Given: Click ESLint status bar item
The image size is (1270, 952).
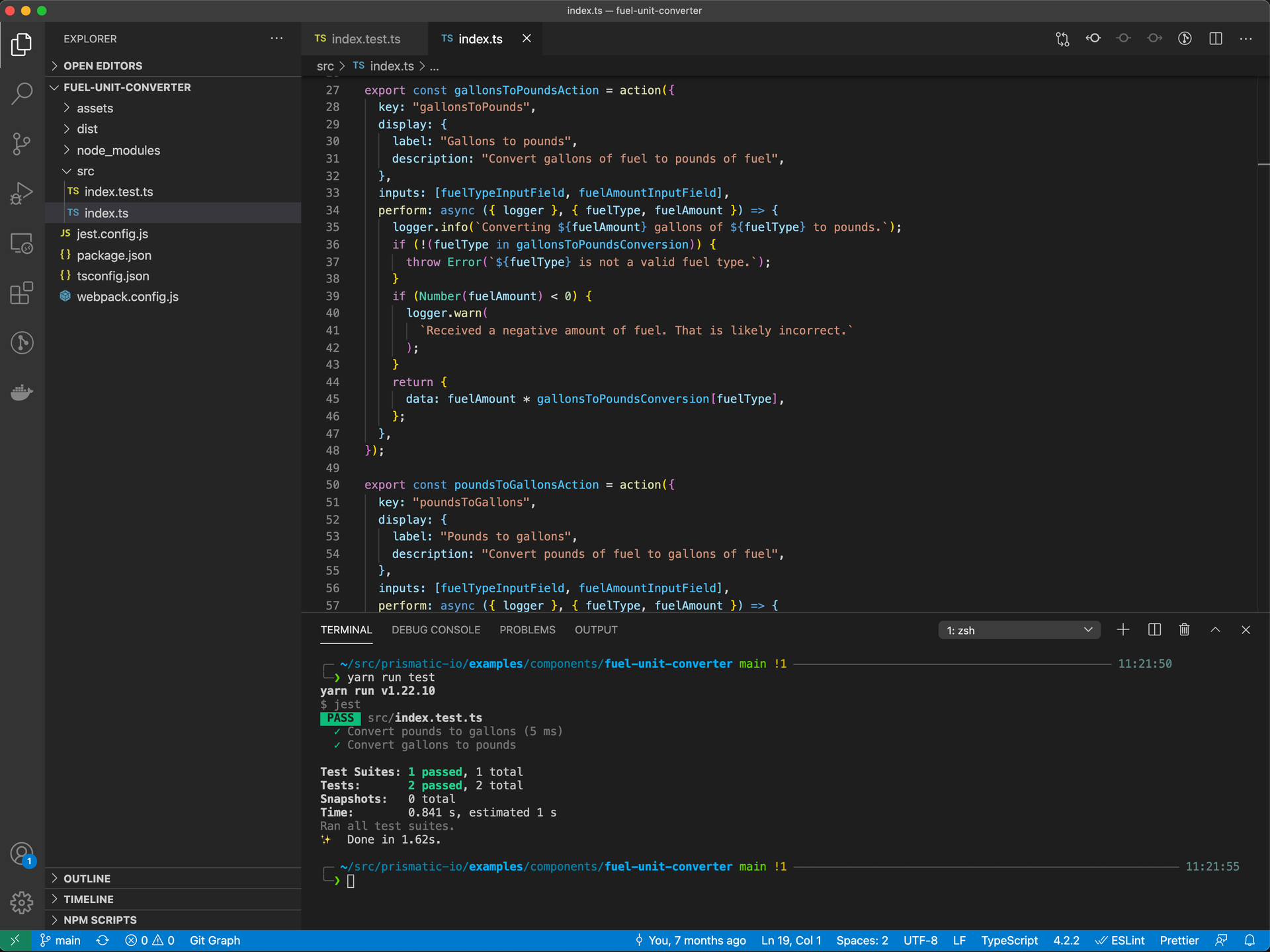Looking at the screenshot, I should (1120, 940).
